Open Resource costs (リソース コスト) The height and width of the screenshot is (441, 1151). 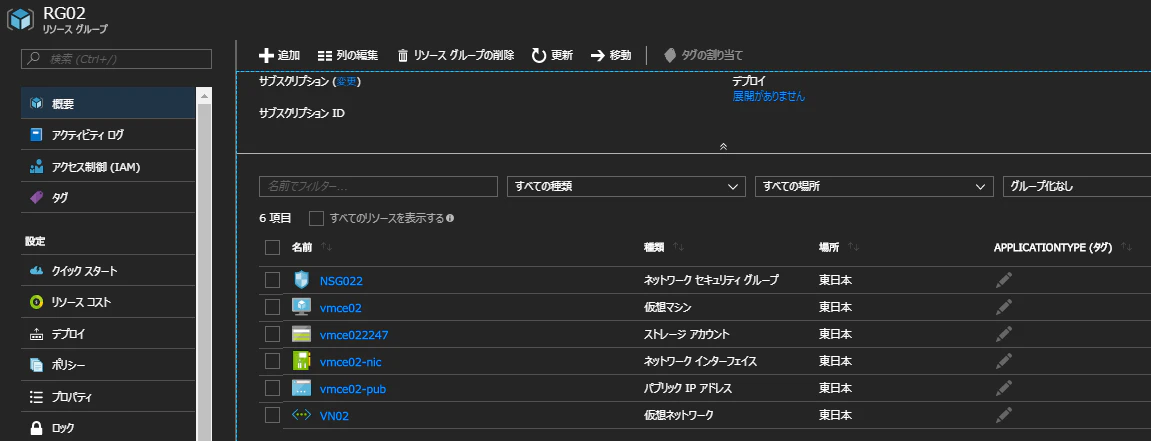(x=108, y=302)
